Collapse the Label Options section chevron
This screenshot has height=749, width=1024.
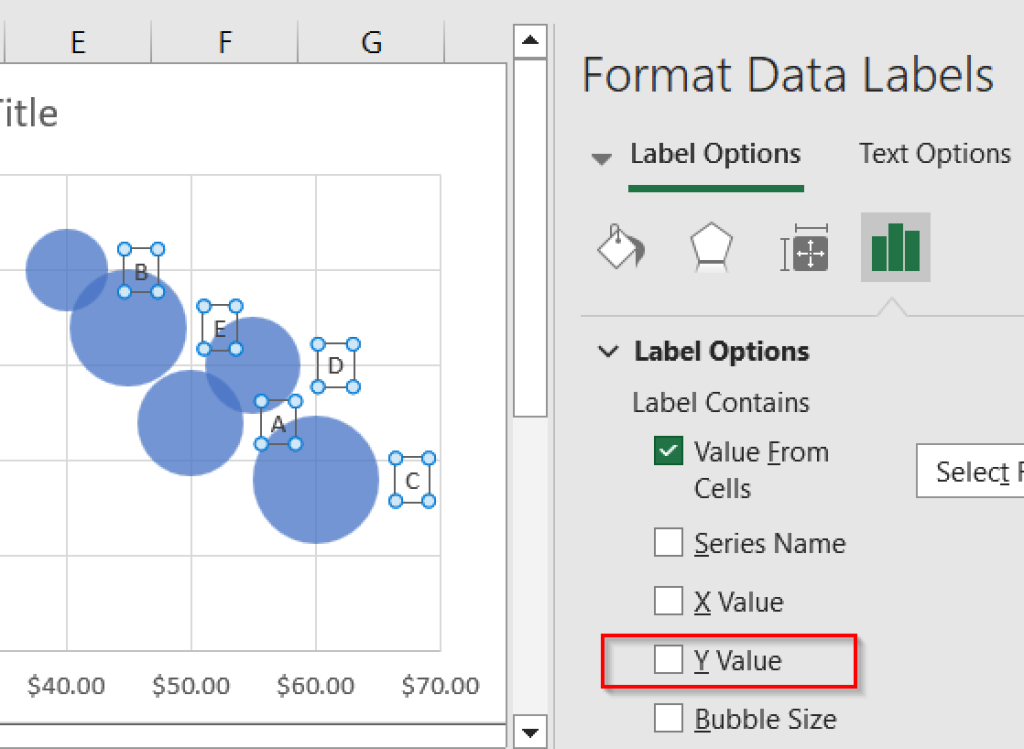(609, 351)
